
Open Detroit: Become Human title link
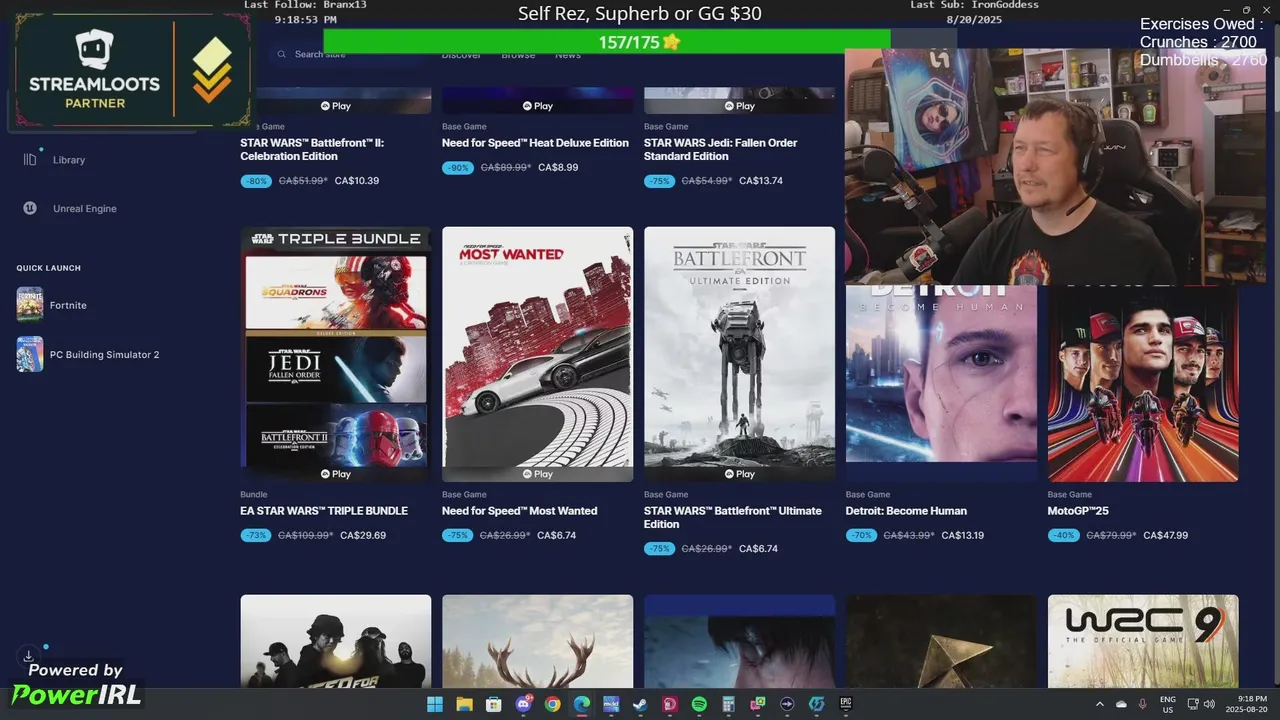click(906, 511)
